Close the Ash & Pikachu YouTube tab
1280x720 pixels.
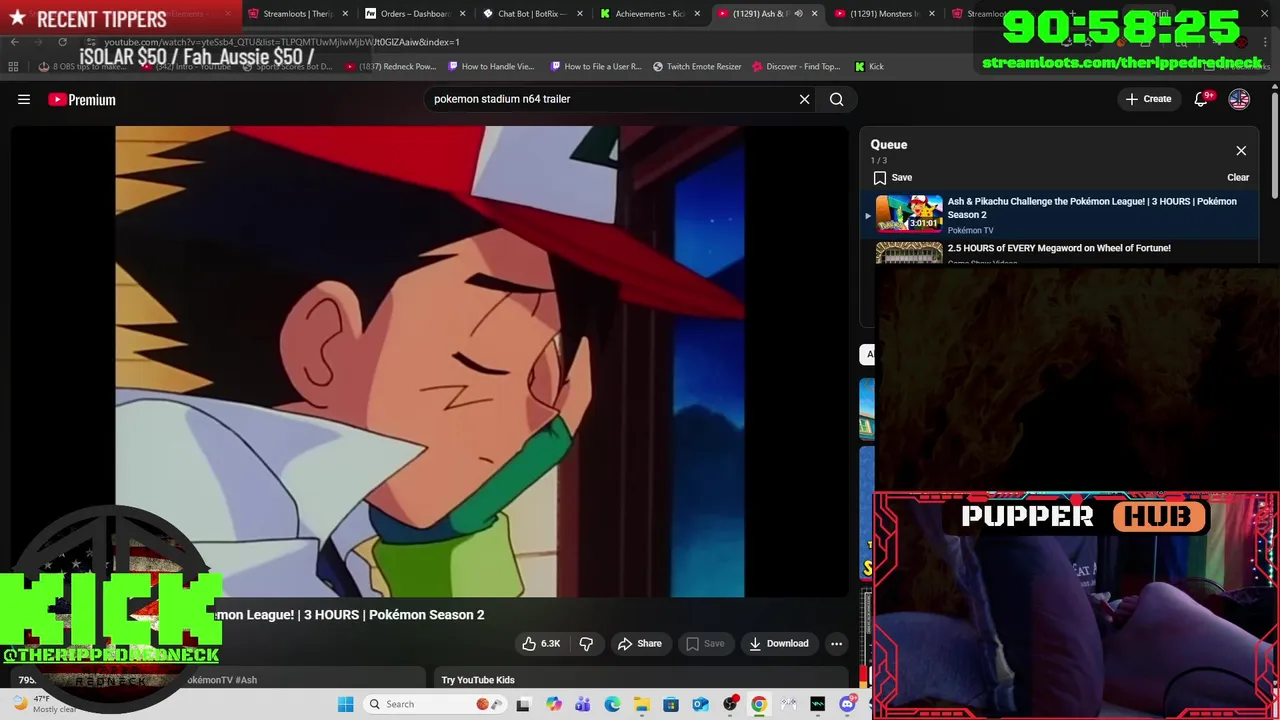point(814,14)
